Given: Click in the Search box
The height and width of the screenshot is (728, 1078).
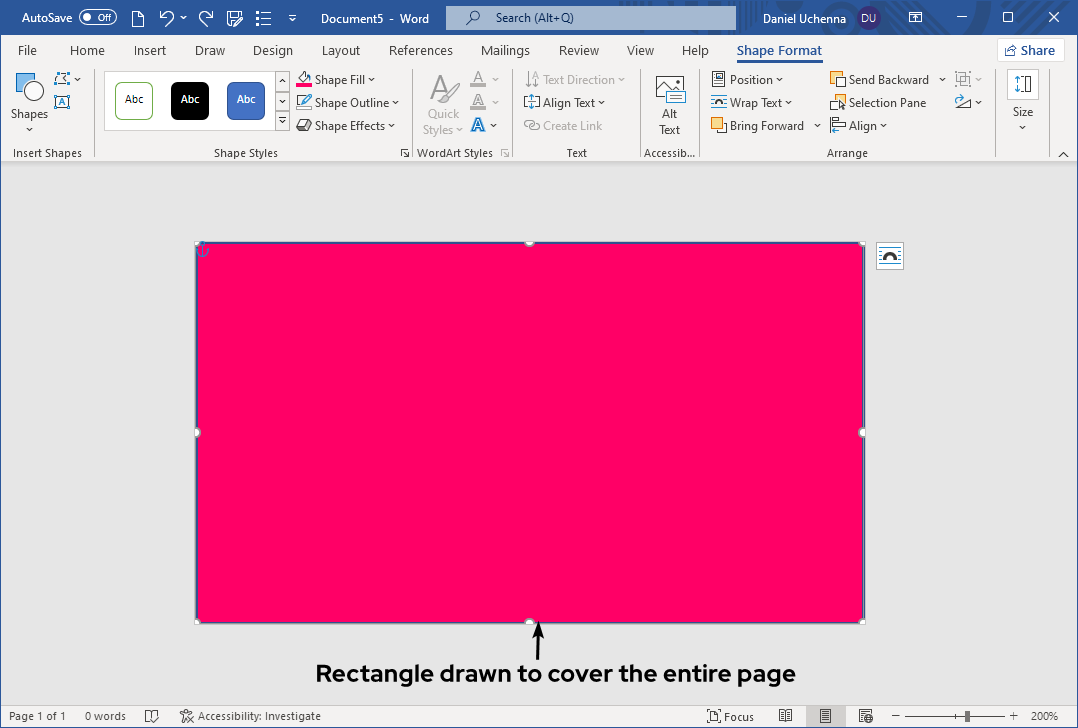Looking at the screenshot, I should coord(590,18).
